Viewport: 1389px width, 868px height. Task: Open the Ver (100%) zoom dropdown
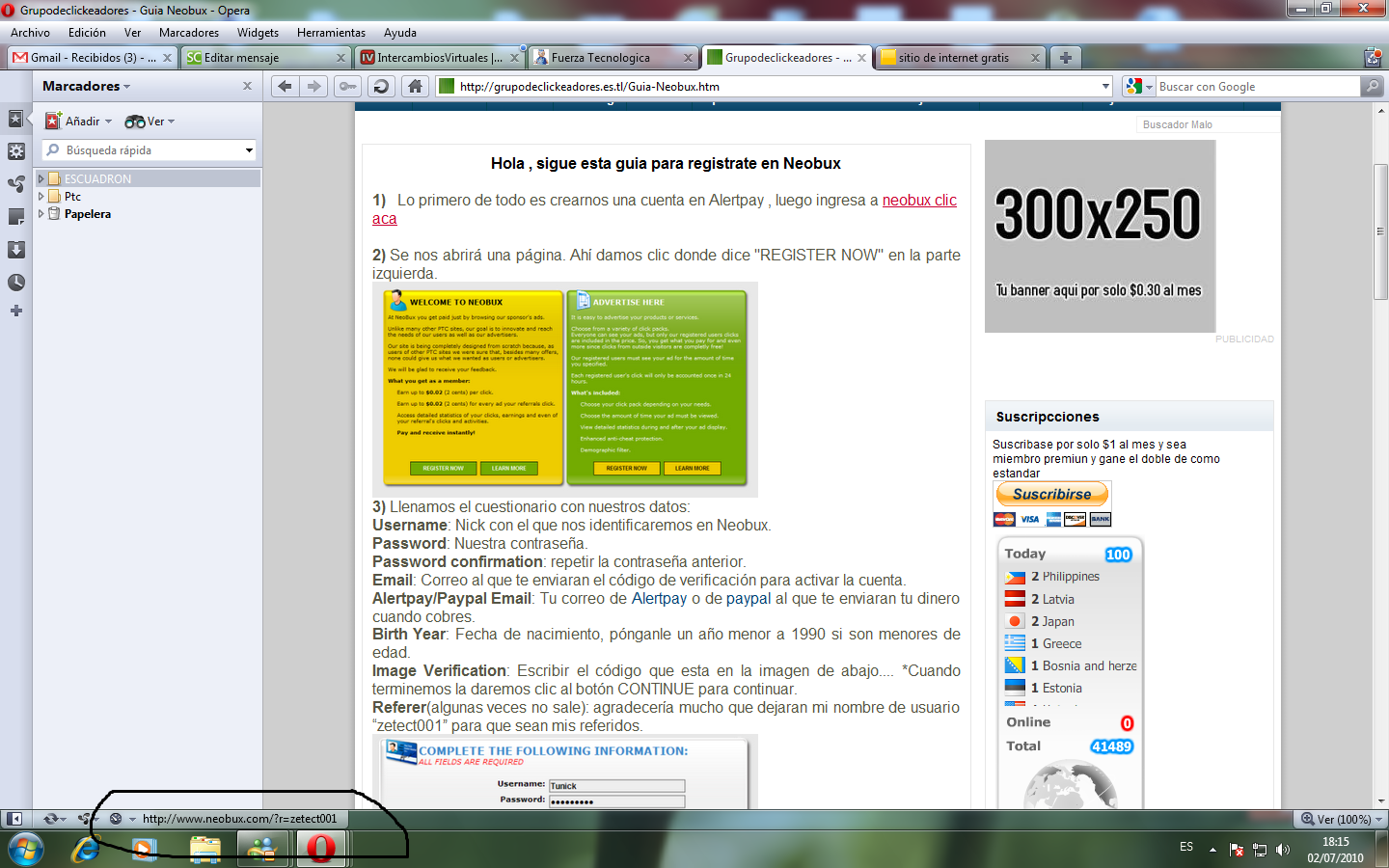click(1341, 819)
